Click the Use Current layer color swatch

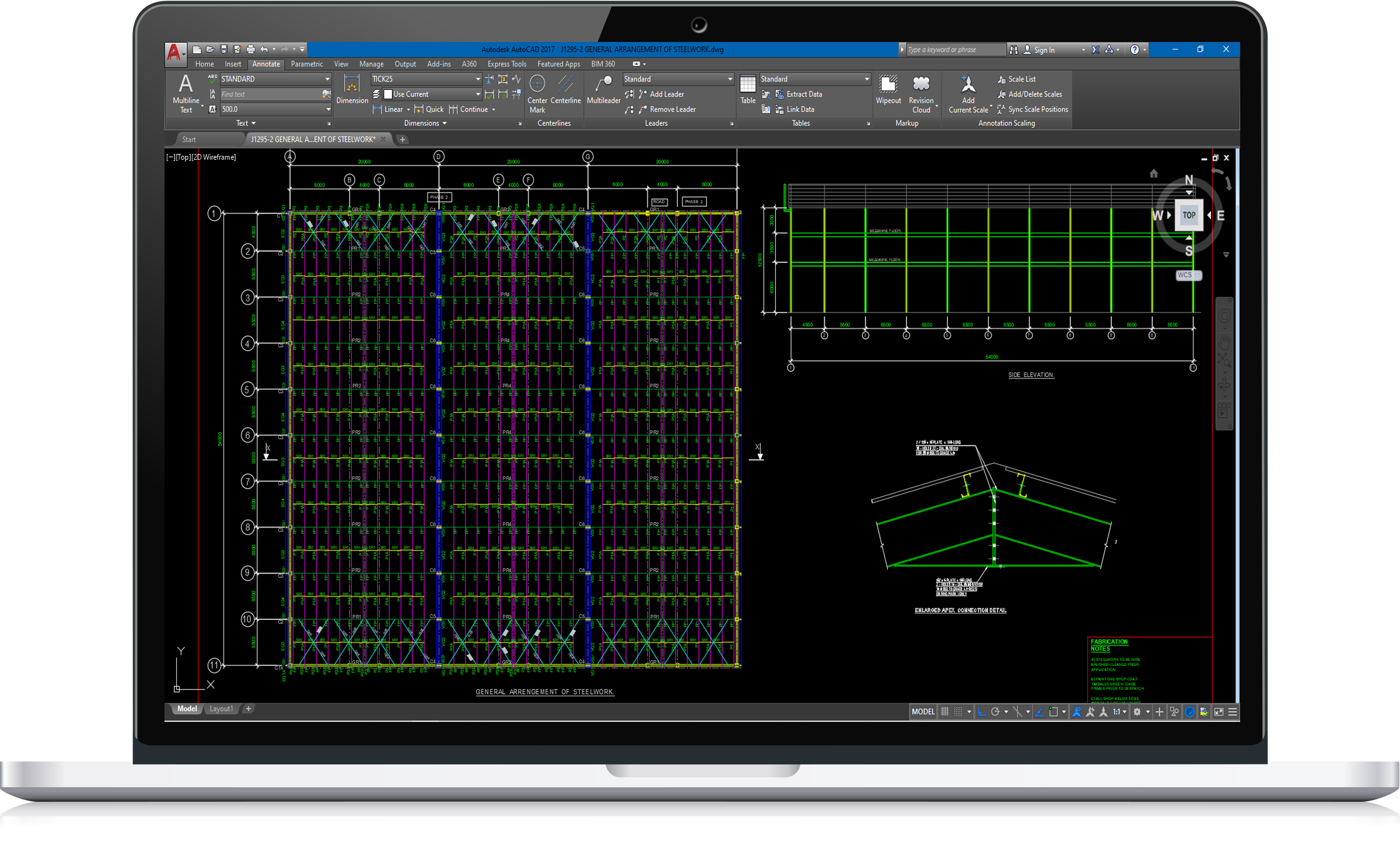388,94
